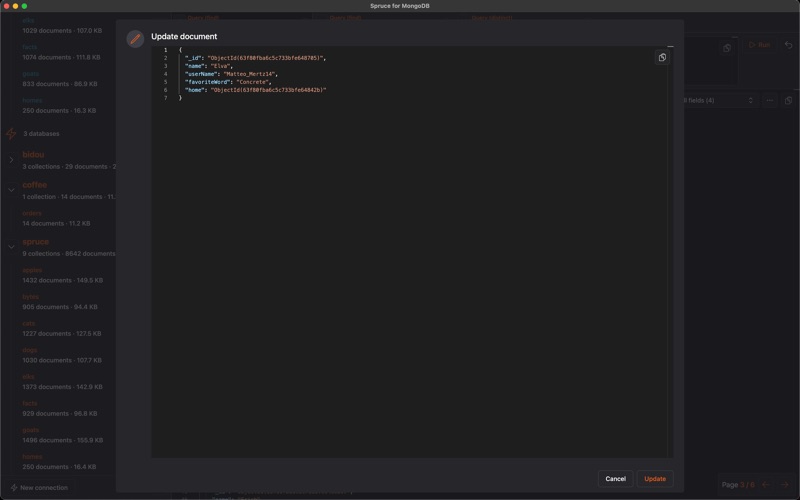Open the homes collection sized 16.3 KB

coord(32,101)
